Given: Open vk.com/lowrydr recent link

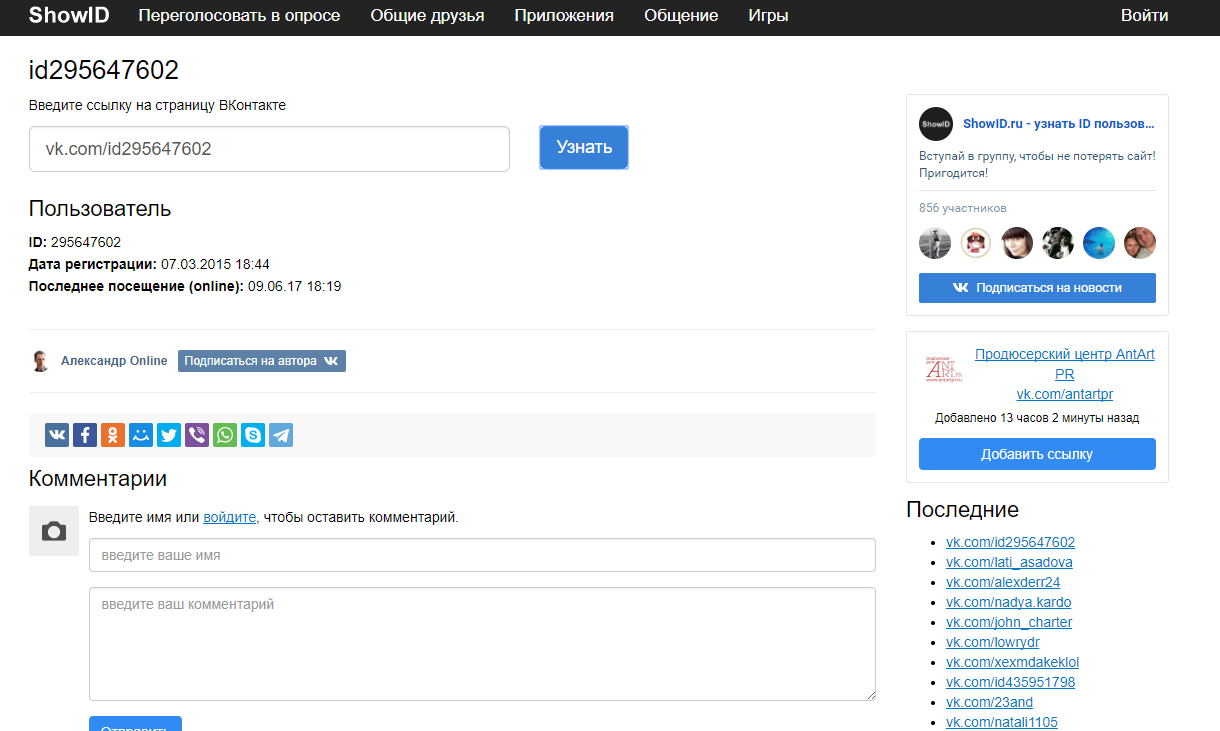Looking at the screenshot, I should pos(993,642).
